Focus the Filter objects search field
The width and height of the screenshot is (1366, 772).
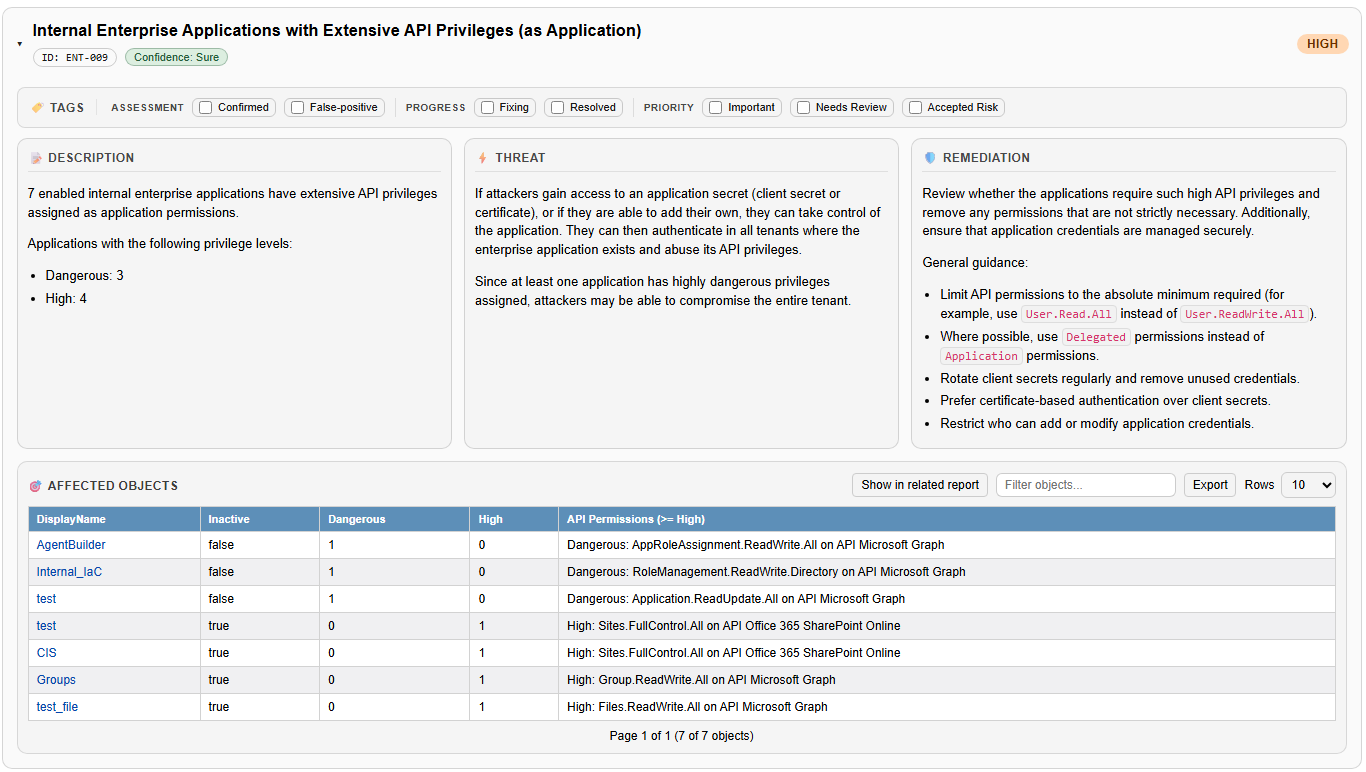click(1085, 485)
